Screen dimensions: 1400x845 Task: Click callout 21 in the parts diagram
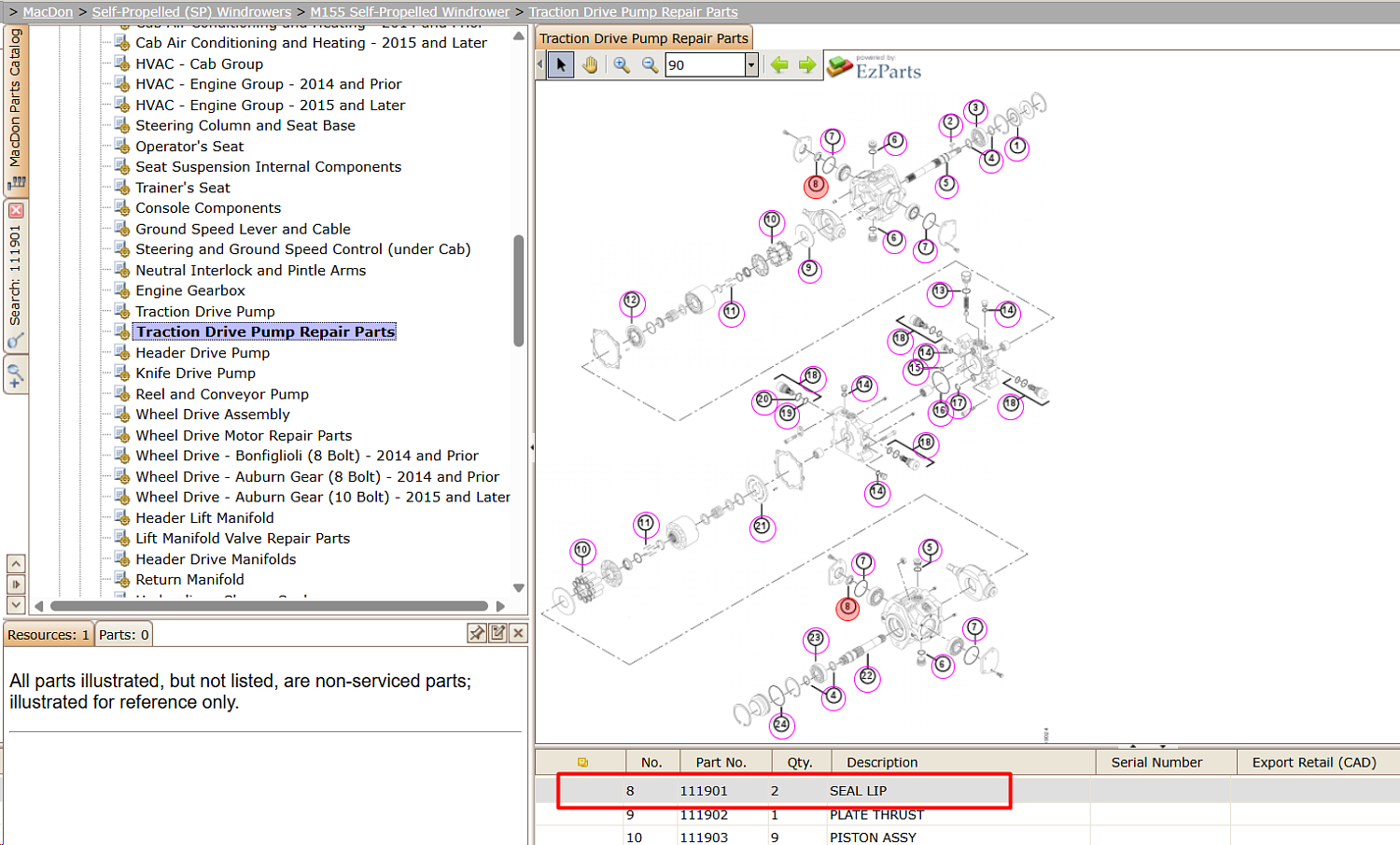pos(762,527)
